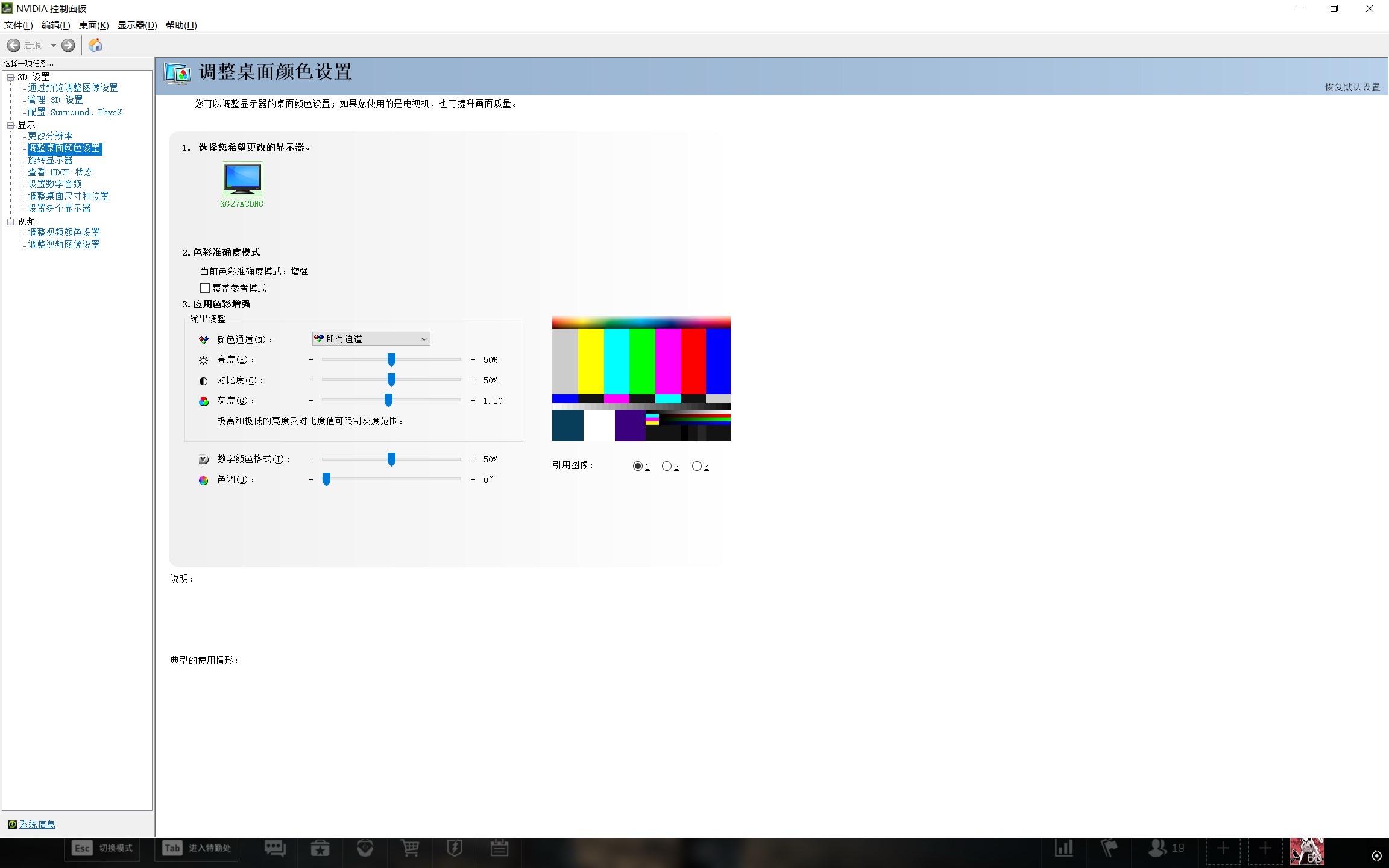Open the lightning shield icon in game bar
1389x868 pixels.
[455, 848]
